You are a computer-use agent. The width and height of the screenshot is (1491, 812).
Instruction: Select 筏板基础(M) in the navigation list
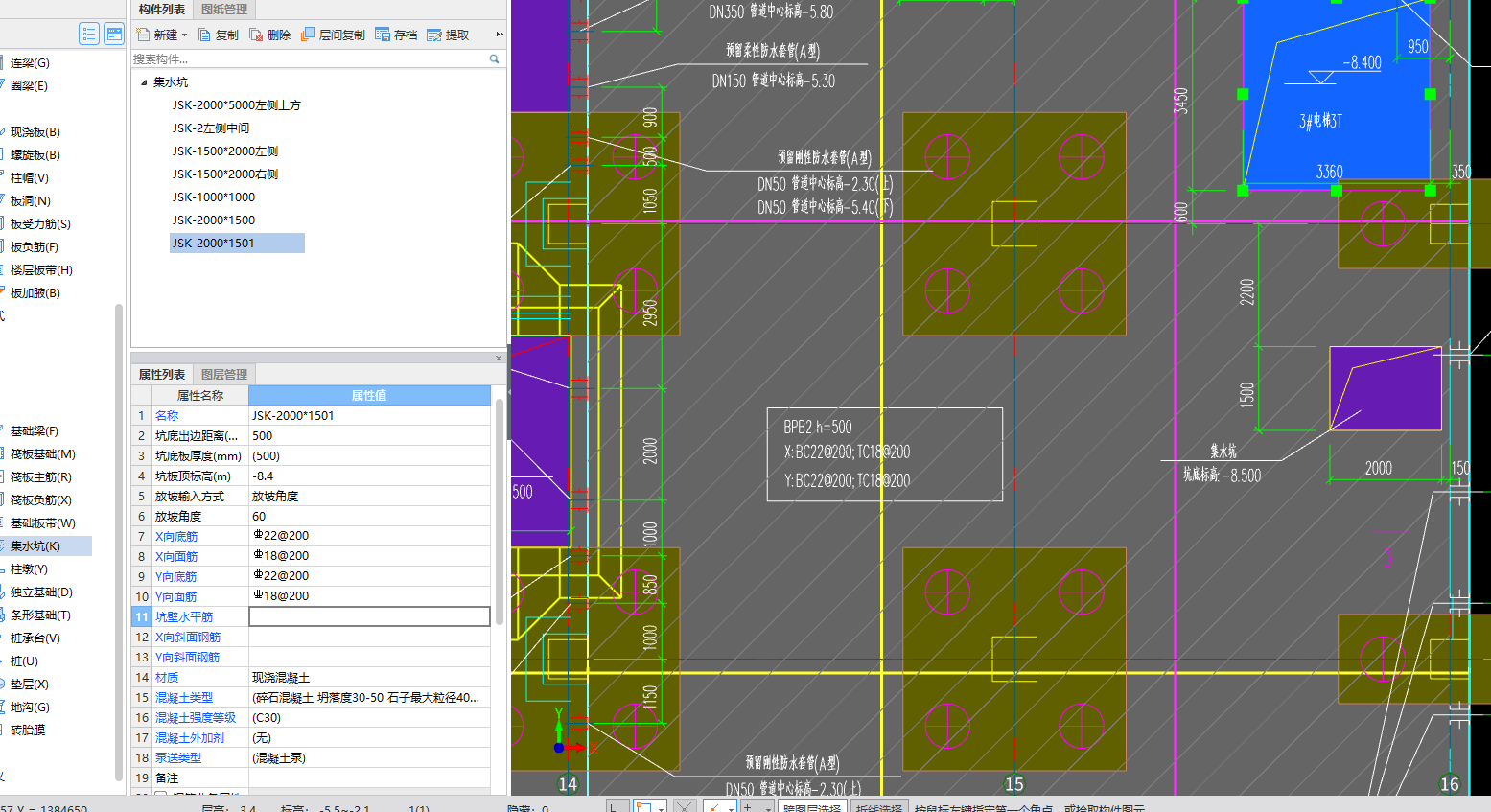(42, 453)
